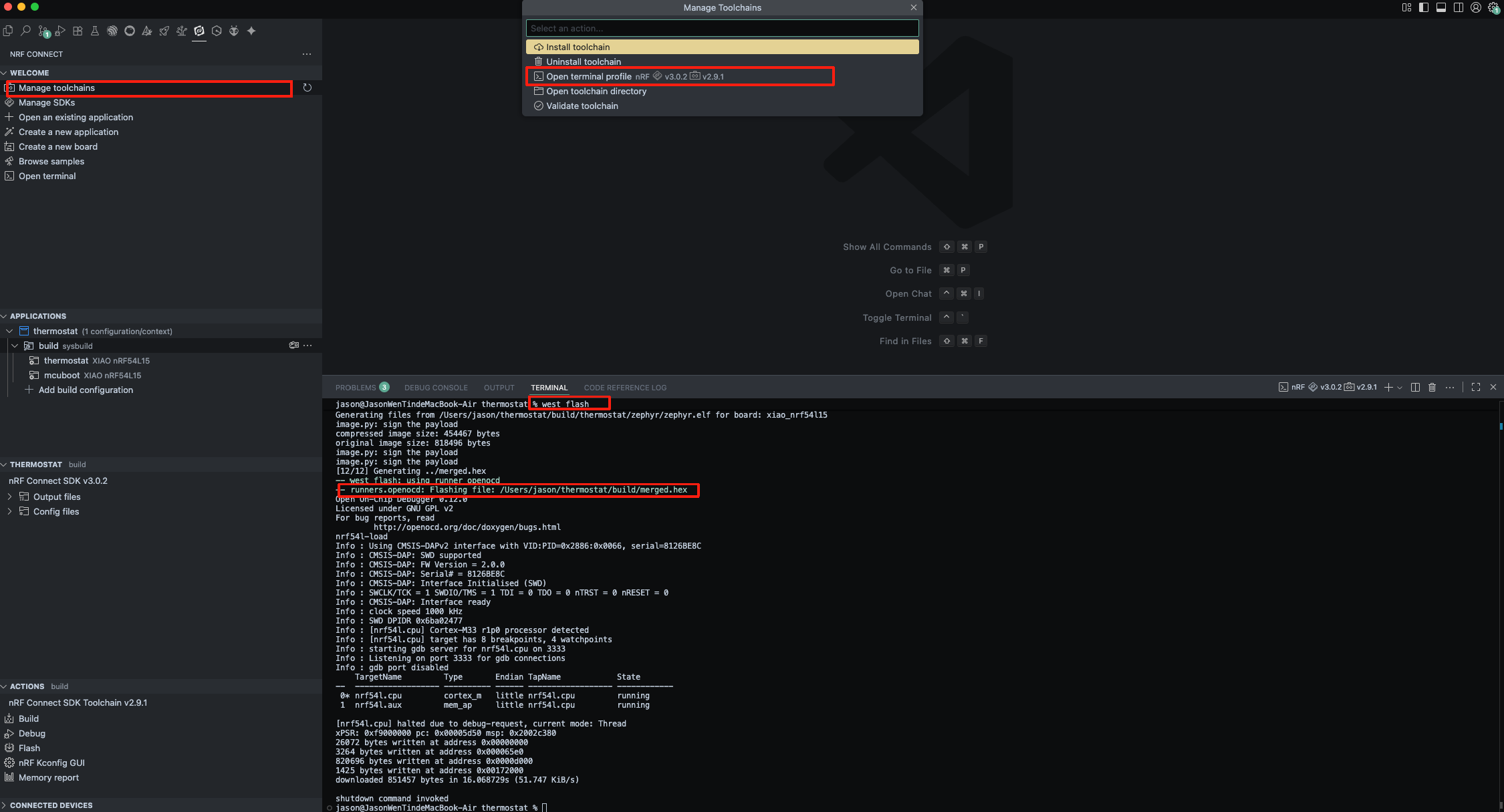Open Accounts icon in title bar
This screenshot has width=1504, height=812.
tap(1476, 7)
